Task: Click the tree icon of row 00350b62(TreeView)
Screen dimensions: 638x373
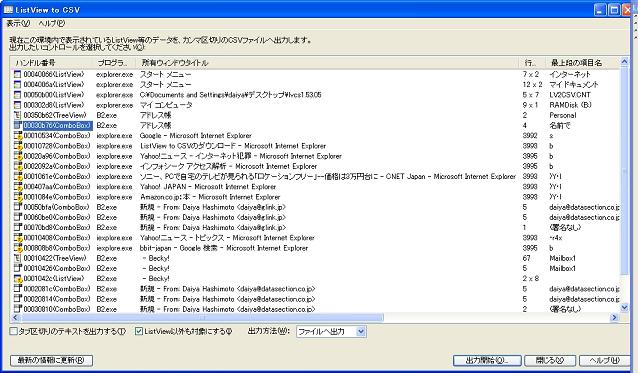Action: pyautogui.click(x=17, y=115)
